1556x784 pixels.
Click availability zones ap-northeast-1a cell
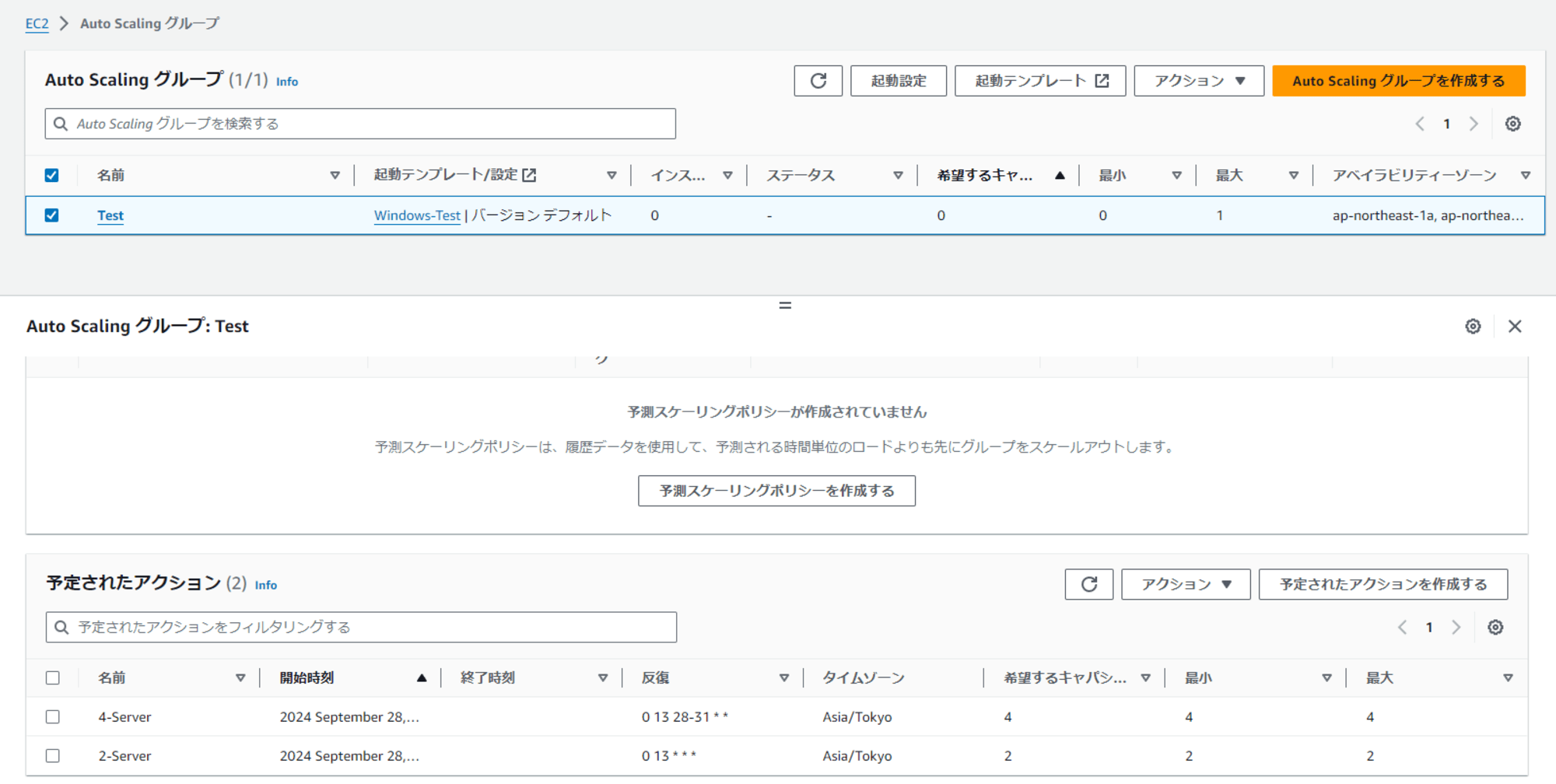[x=1428, y=215]
